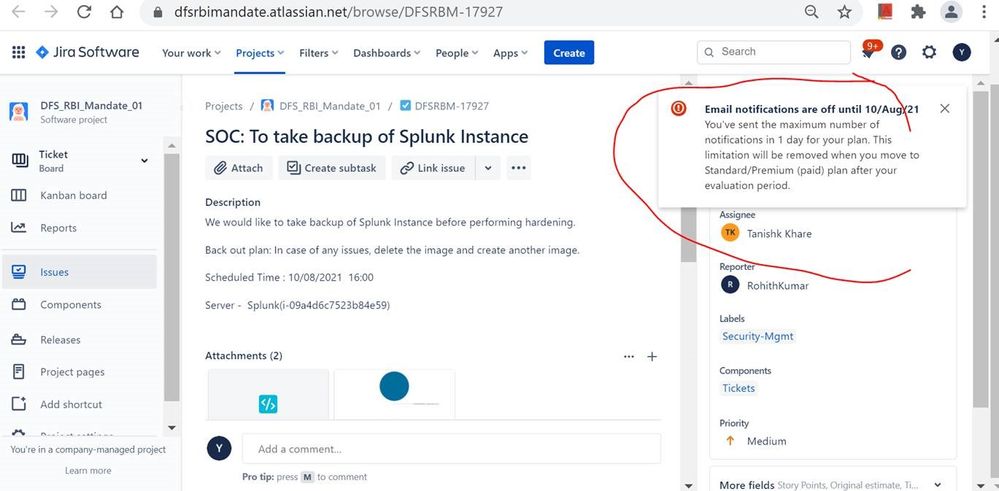Click the sidebar scroll up arrow
Image resolution: width=999 pixels, height=491 pixels.
point(171,145)
